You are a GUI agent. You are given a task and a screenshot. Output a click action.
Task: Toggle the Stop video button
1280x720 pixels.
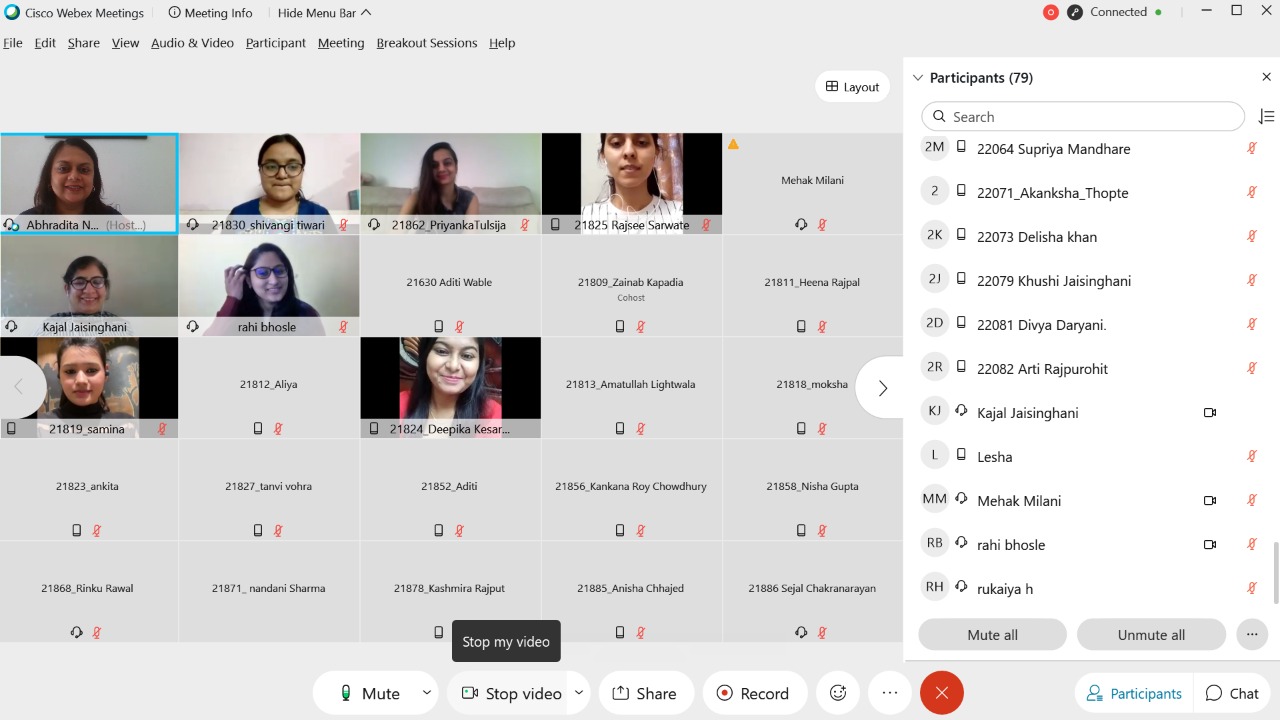coord(511,693)
